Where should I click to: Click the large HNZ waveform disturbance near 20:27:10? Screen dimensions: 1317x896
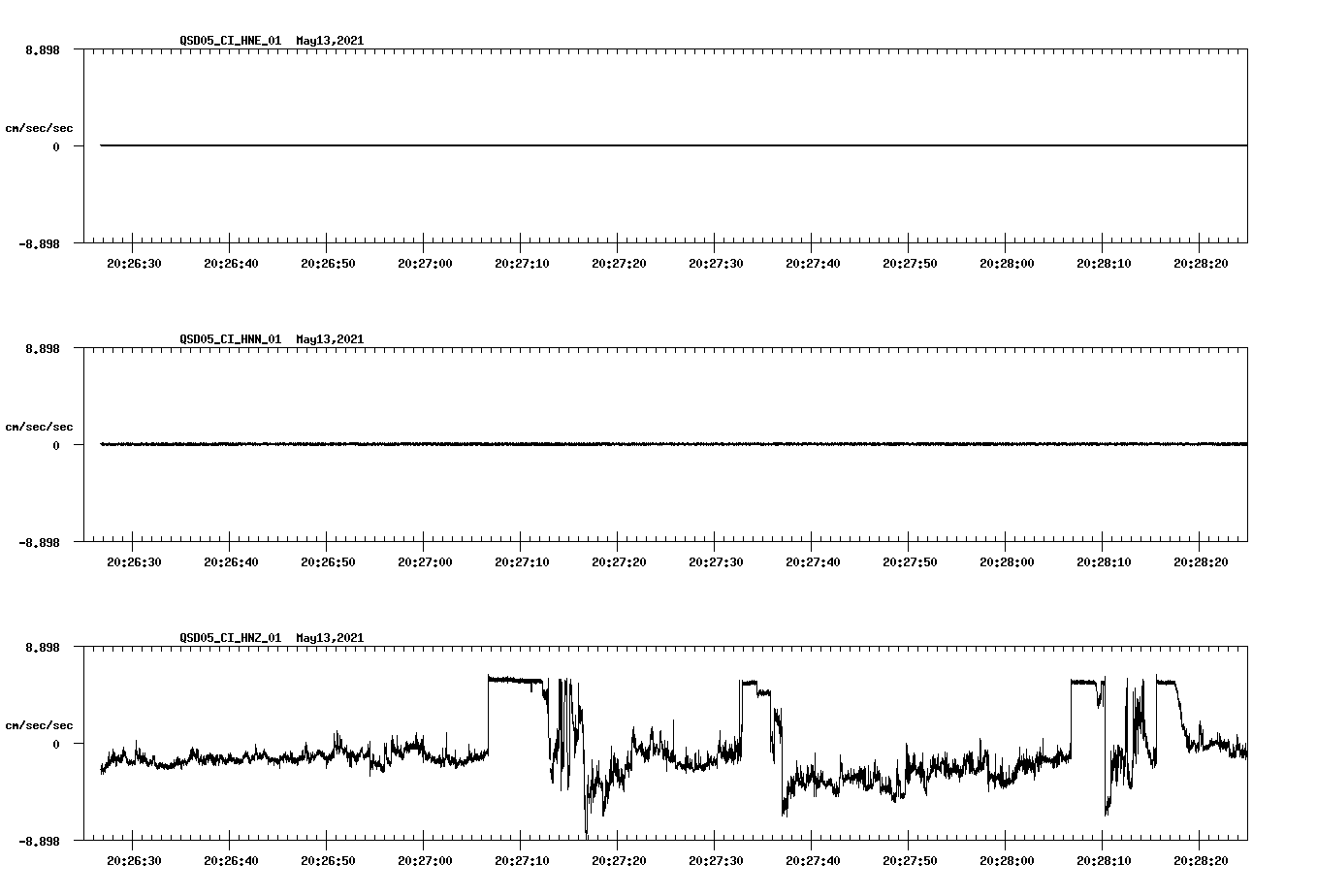514,681
